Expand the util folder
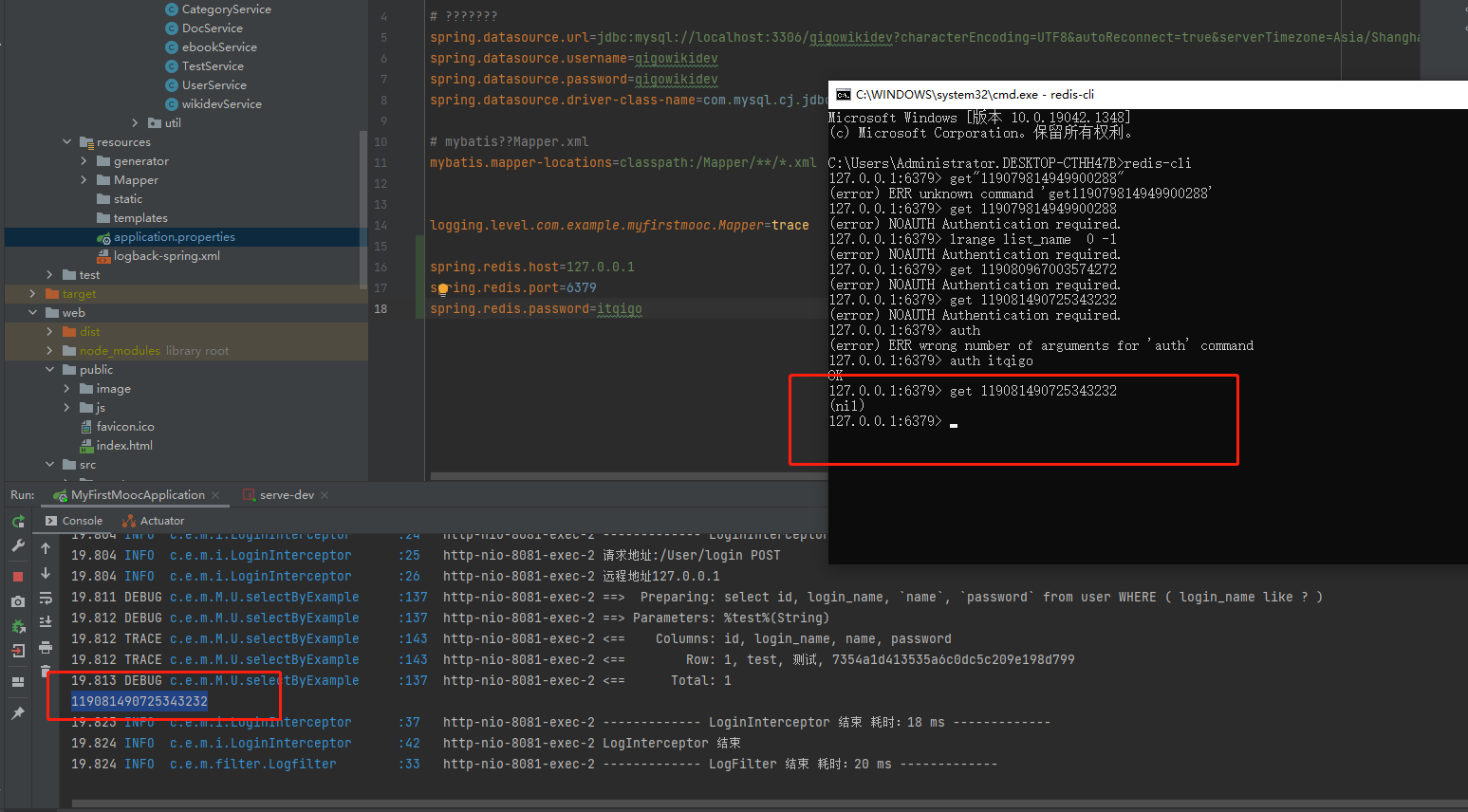 click(x=135, y=123)
